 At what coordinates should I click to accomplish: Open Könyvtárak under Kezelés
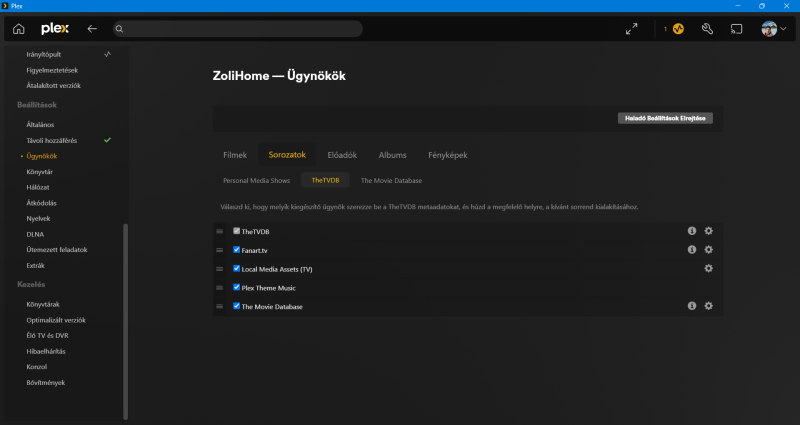click(x=43, y=304)
